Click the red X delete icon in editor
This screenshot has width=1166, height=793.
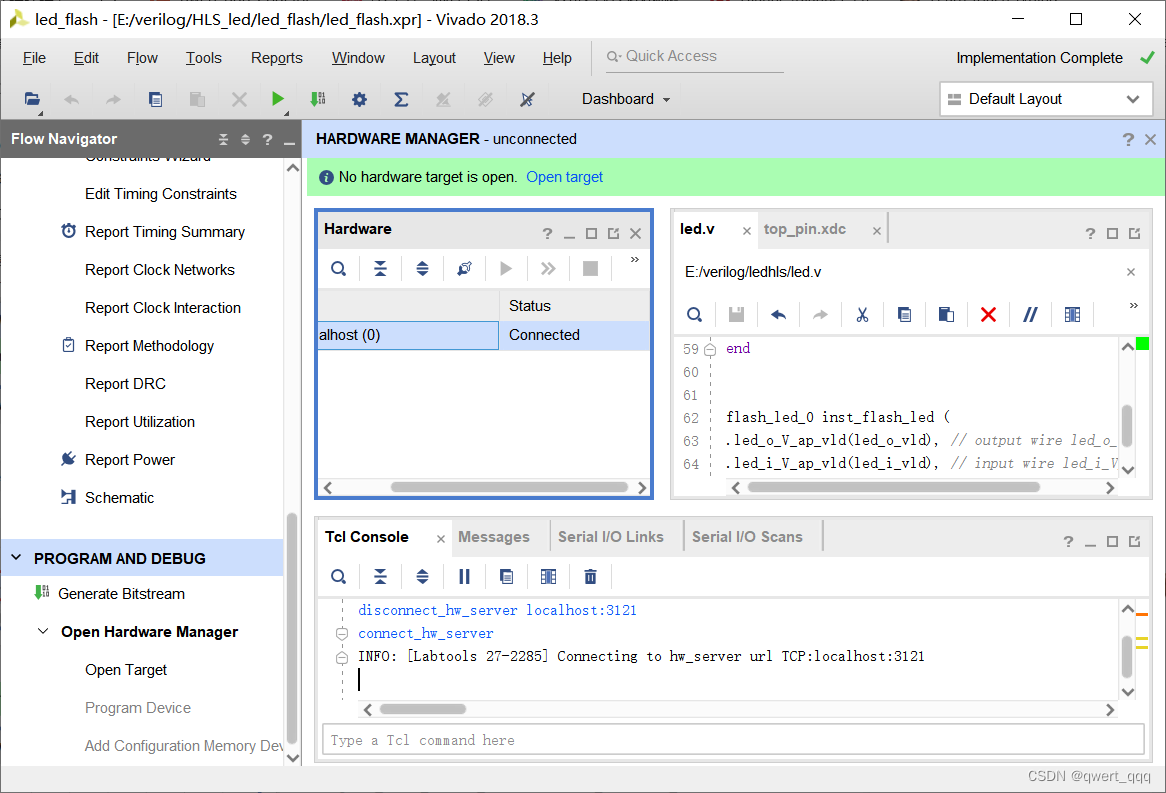tap(988, 315)
